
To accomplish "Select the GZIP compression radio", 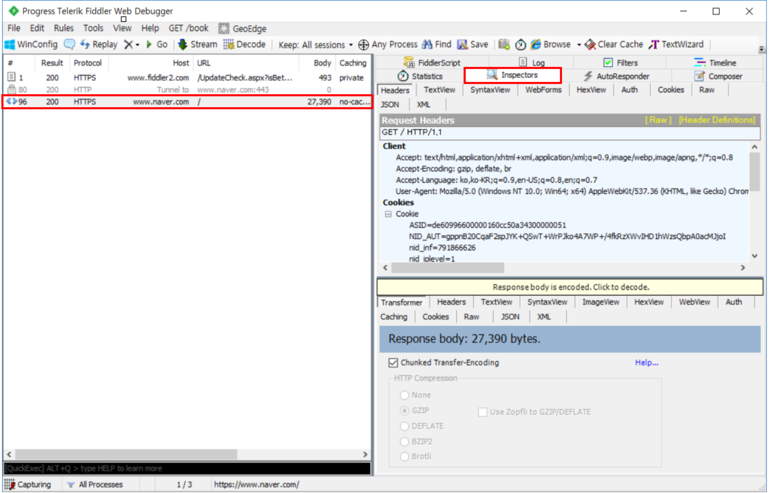I will 405,410.
